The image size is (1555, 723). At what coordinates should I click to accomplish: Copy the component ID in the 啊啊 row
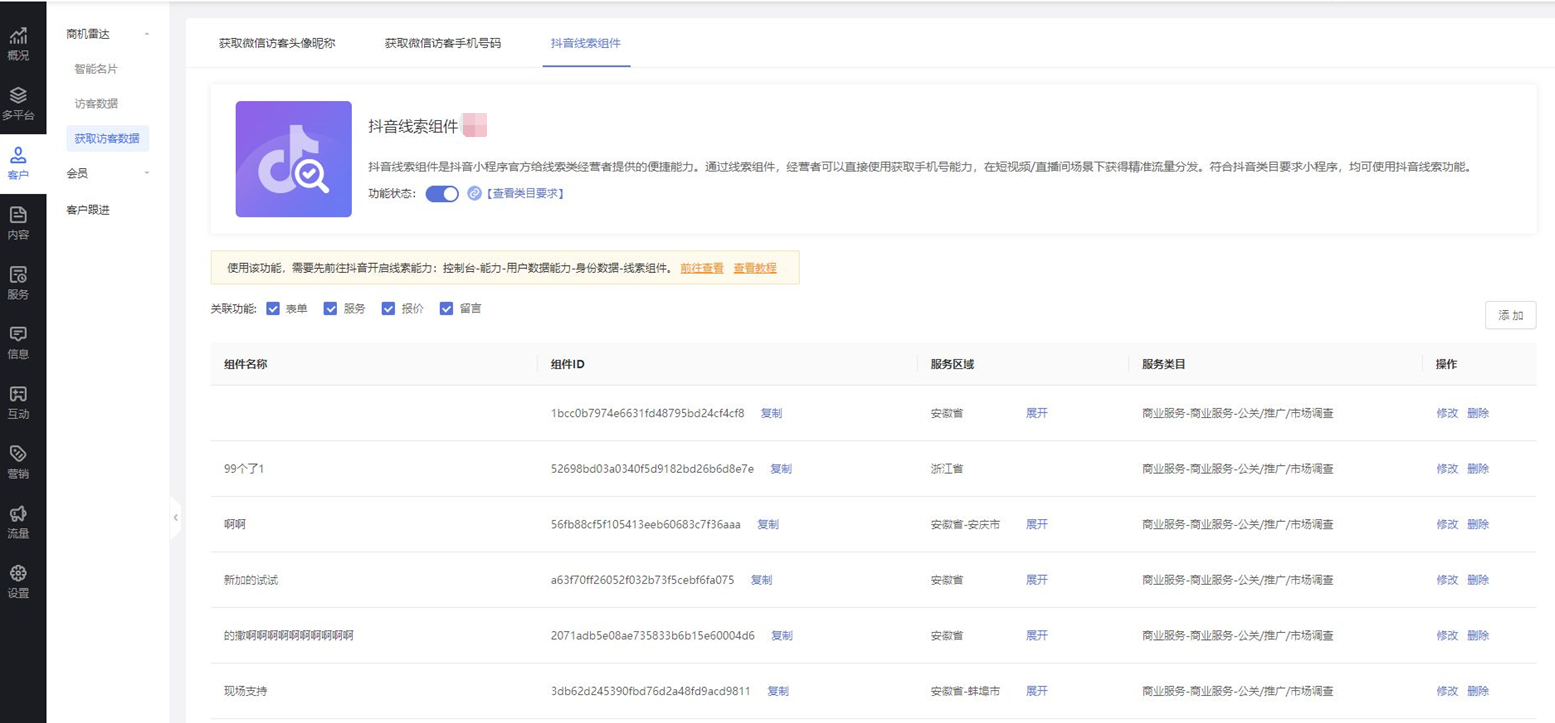(768, 524)
